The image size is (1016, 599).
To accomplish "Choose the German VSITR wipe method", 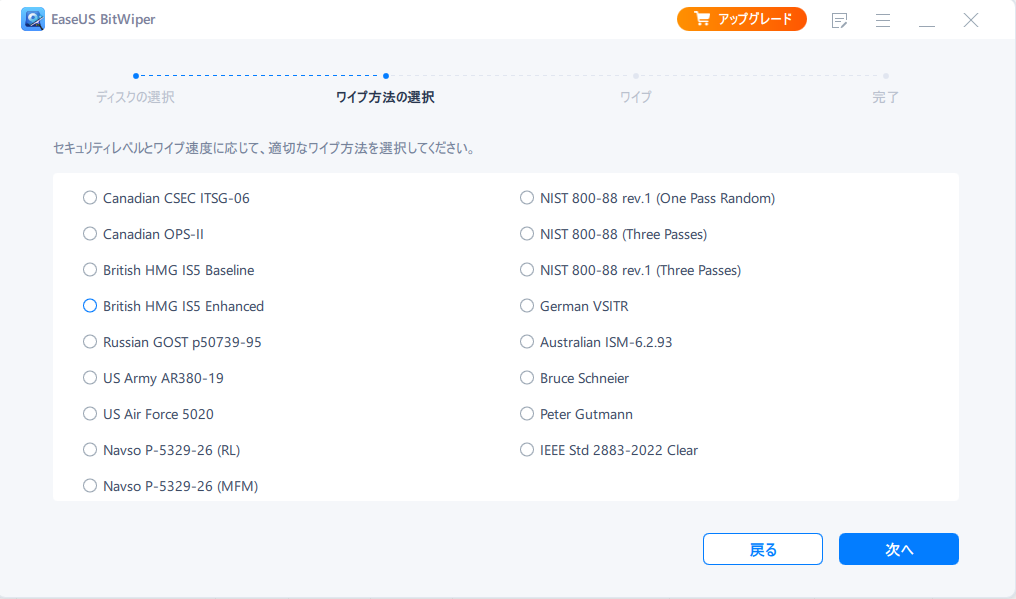I will [x=527, y=305].
